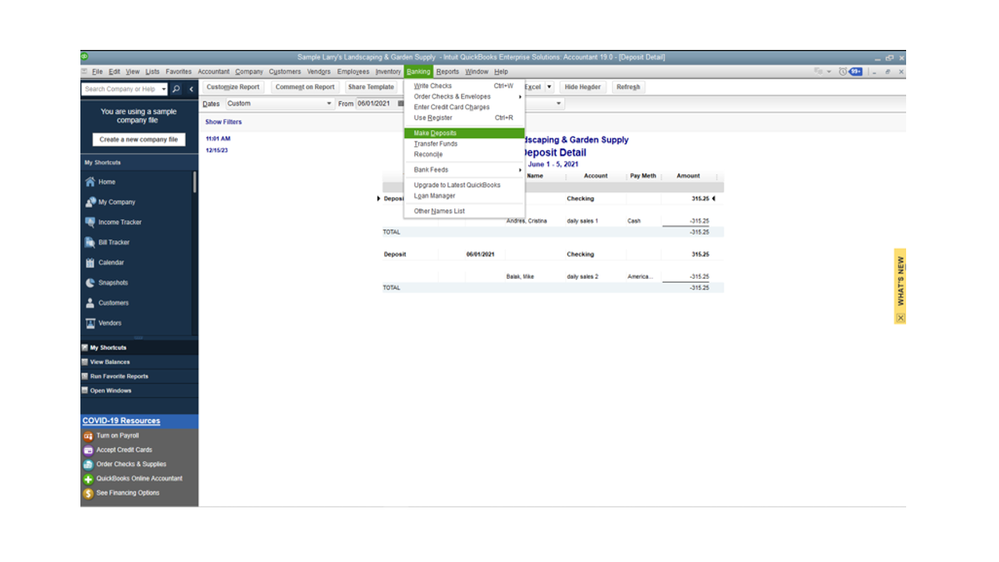The height and width of the screenshot is (562, 999).
Task: Click the From date field
Action: coord(375,103)
